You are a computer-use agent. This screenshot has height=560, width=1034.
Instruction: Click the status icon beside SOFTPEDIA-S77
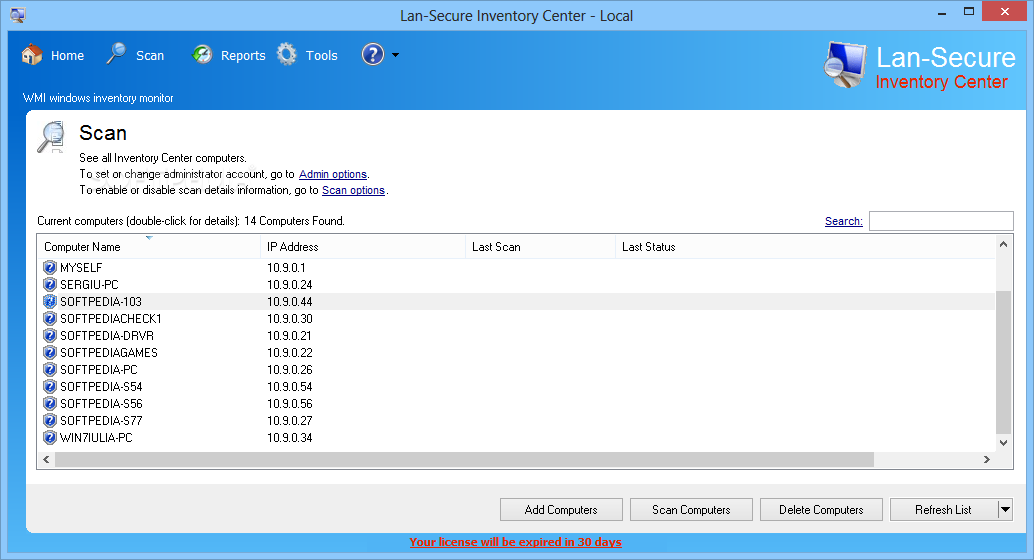[49, 420]
